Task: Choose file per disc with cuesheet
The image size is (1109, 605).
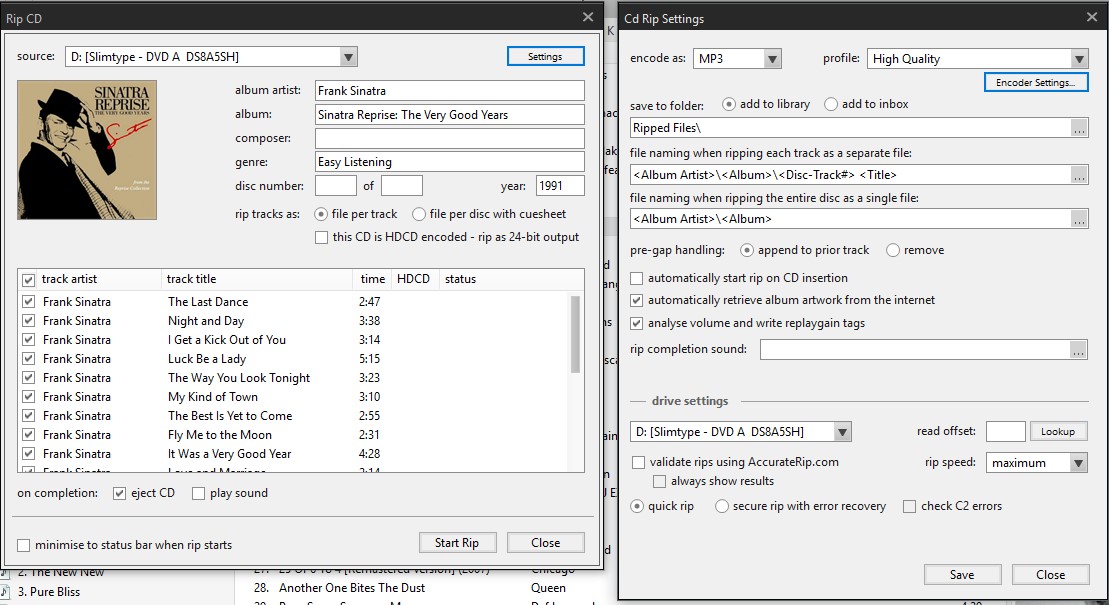Action: (419, 214)
